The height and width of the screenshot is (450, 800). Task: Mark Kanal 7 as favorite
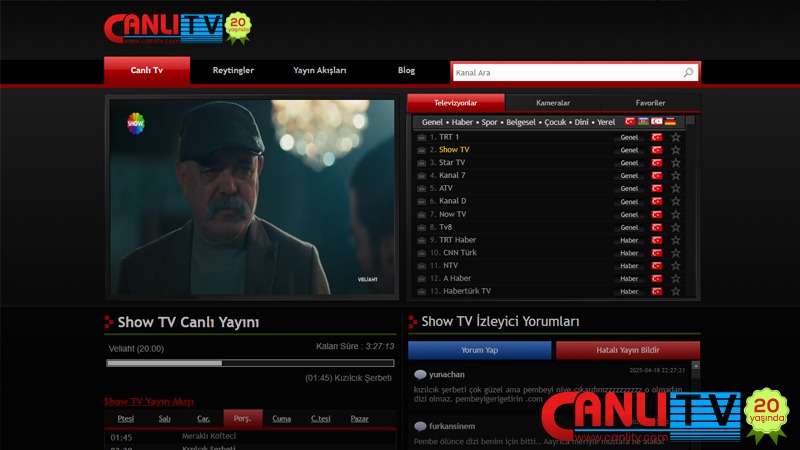[x=676, y=176]
